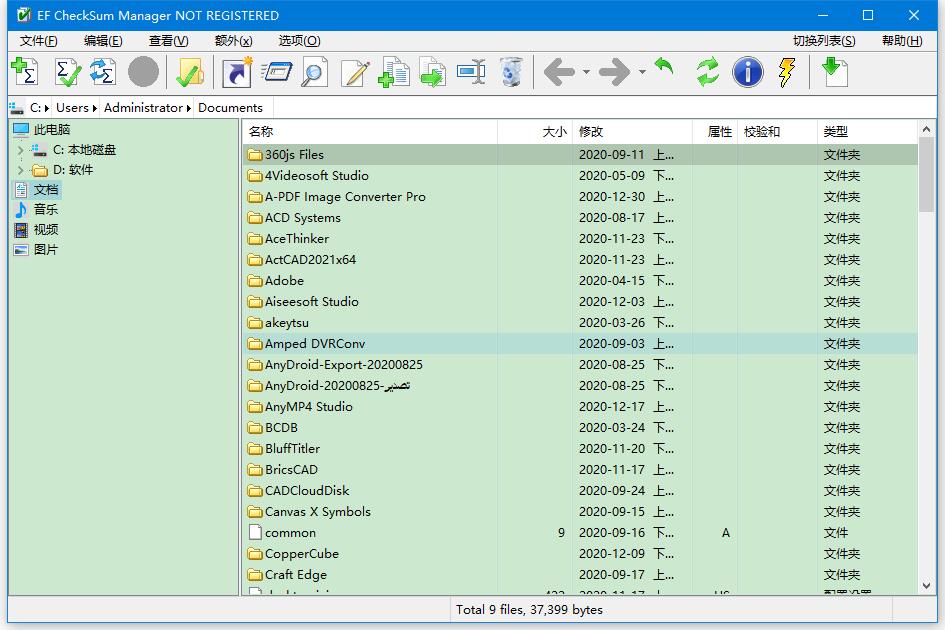The width and height of the screenshot is (945, 630).
Task: Click the file list scrollbar up arrow
Action: [926, 129]
